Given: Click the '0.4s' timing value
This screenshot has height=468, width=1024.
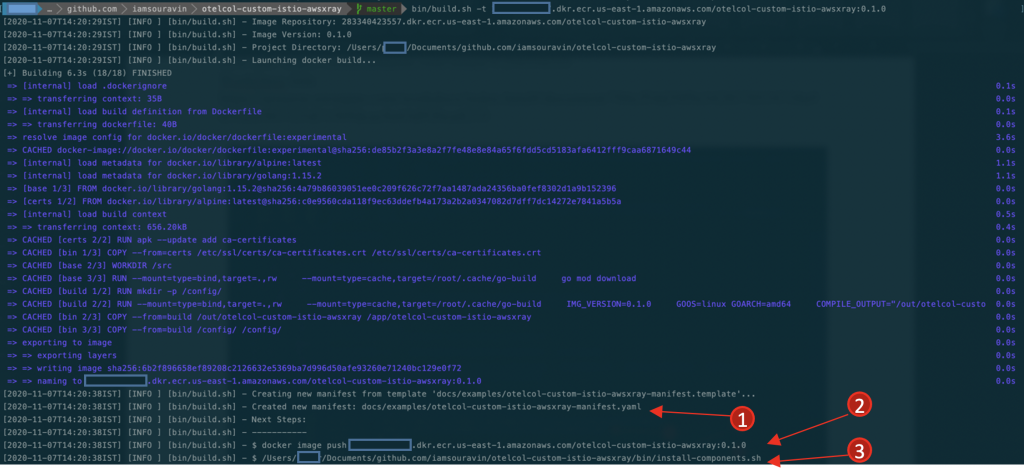Looking at the screenshot, I should pyautogui.click(x=1006, y=226).
